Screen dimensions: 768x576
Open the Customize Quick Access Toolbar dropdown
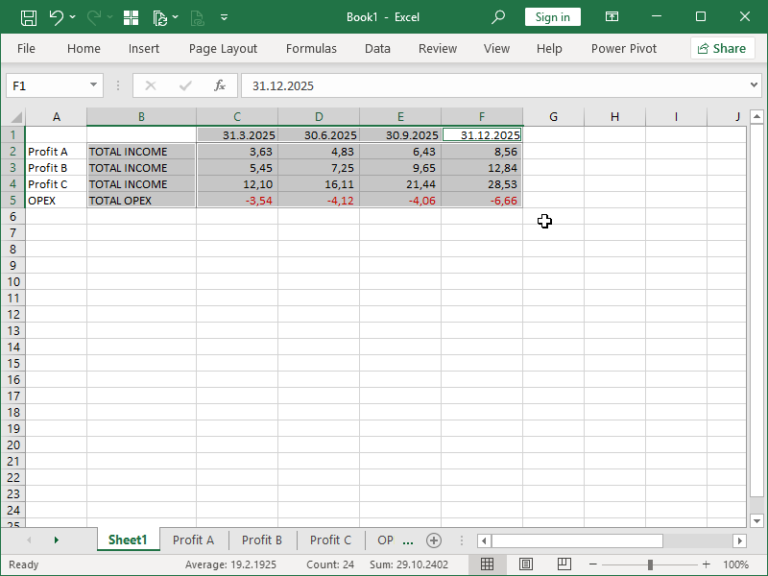pyautogui.click(x=224, y=17)
